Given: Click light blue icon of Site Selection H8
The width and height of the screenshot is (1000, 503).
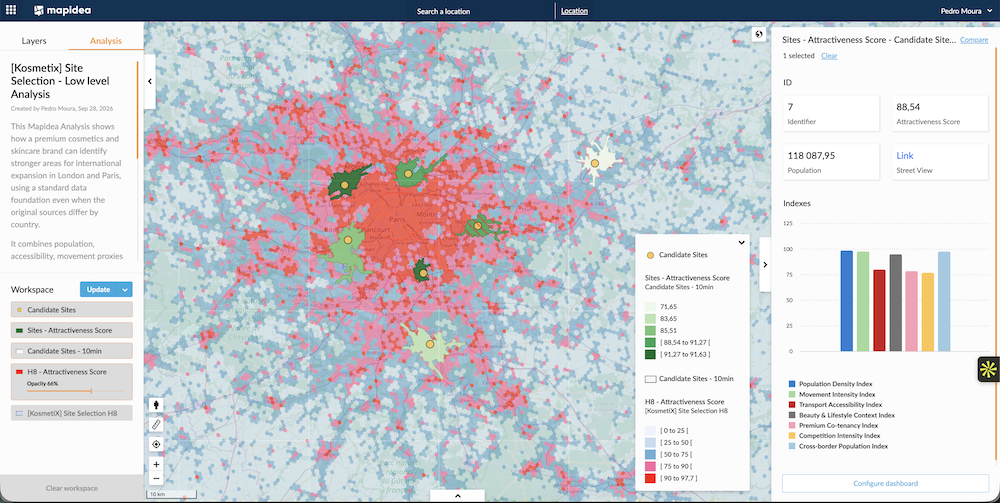Looking at the screenshot, I should point(19,413).
